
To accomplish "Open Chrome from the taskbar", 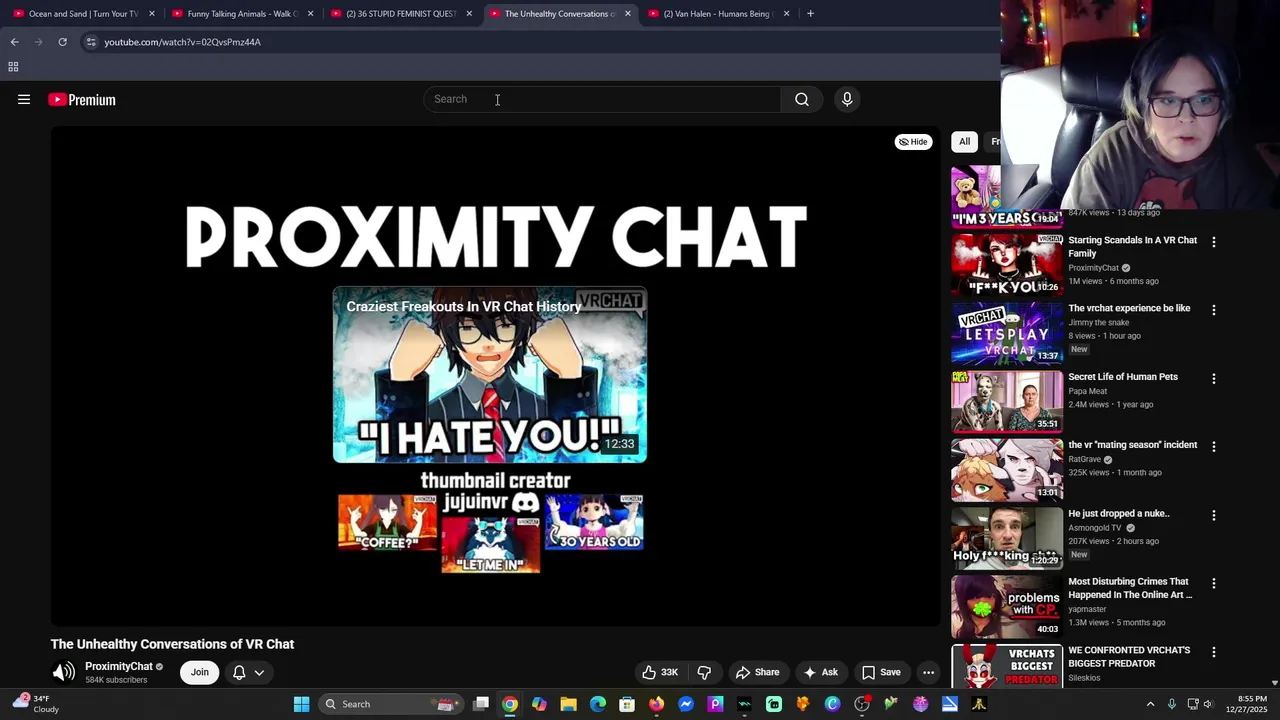I will (510, 704).
